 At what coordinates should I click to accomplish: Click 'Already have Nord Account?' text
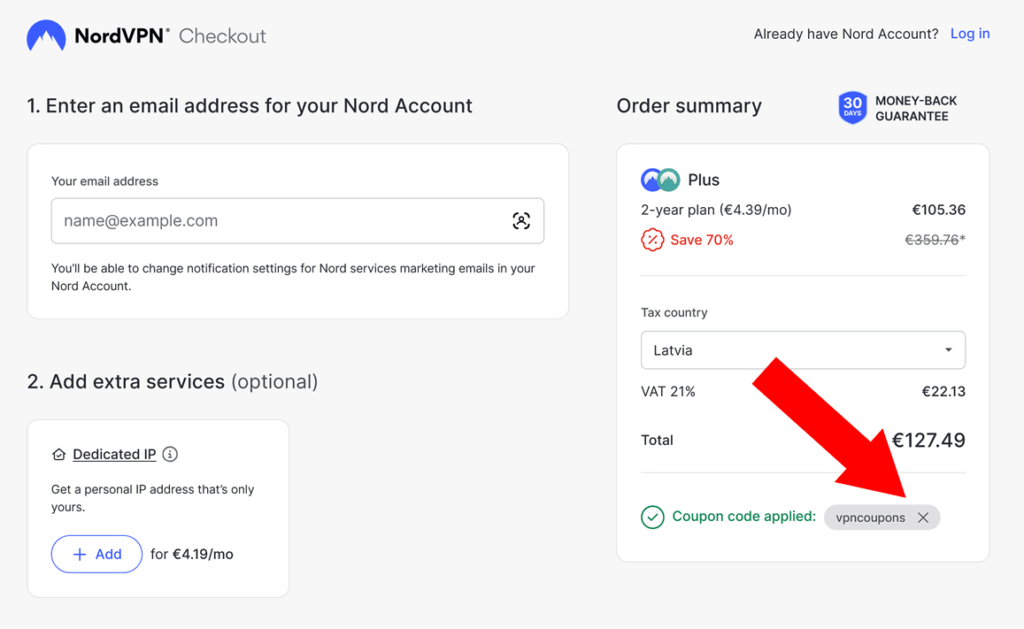(x=846, y=34)
